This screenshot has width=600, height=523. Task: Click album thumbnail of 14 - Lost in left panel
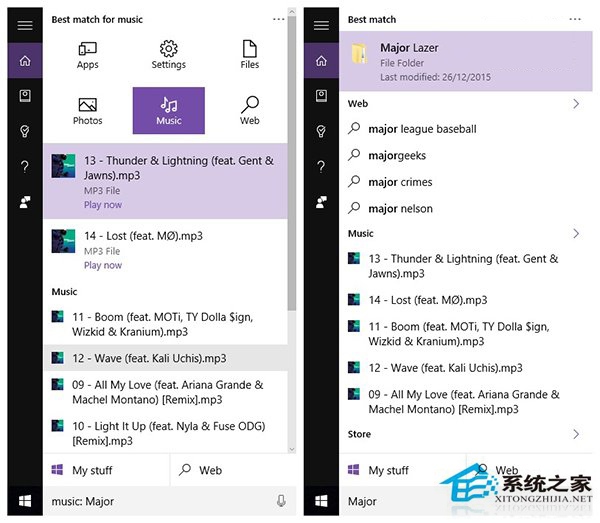pyautogui.click(x=64, y=241)
